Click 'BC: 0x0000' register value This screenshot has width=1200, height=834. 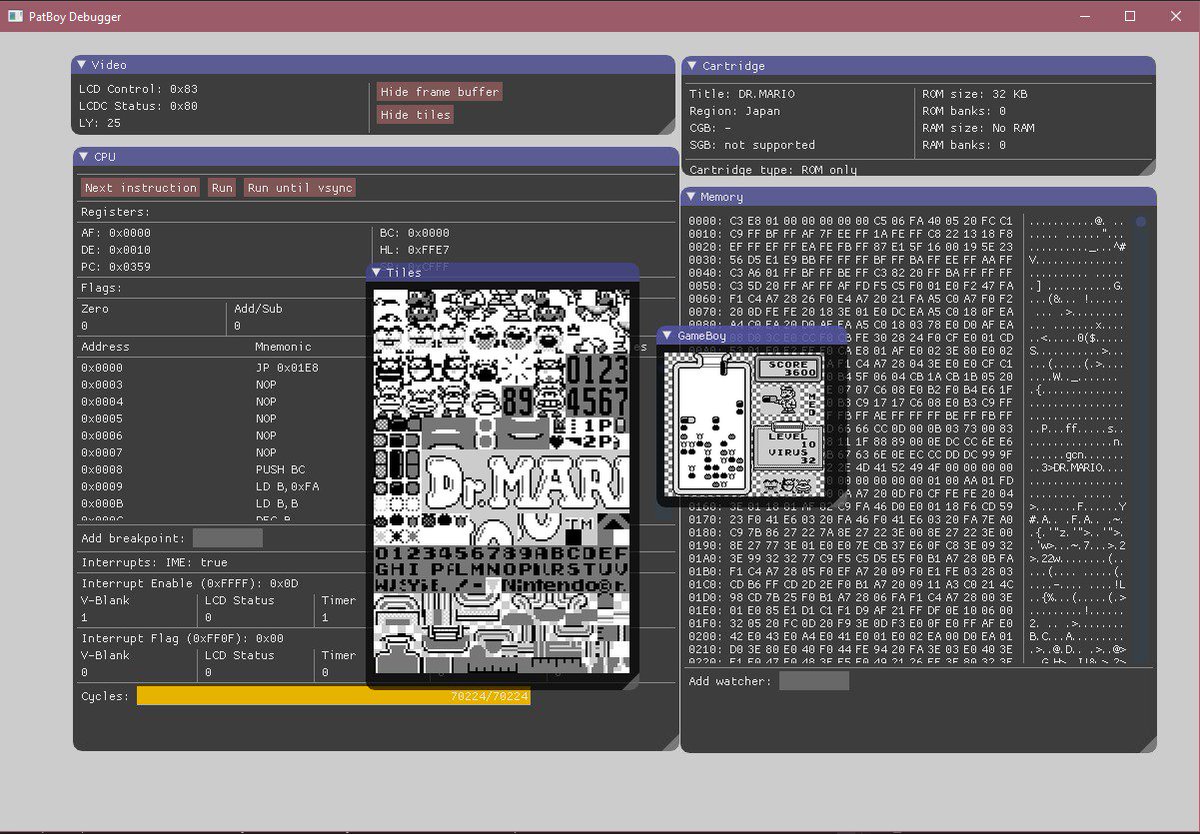pos(415,233)
